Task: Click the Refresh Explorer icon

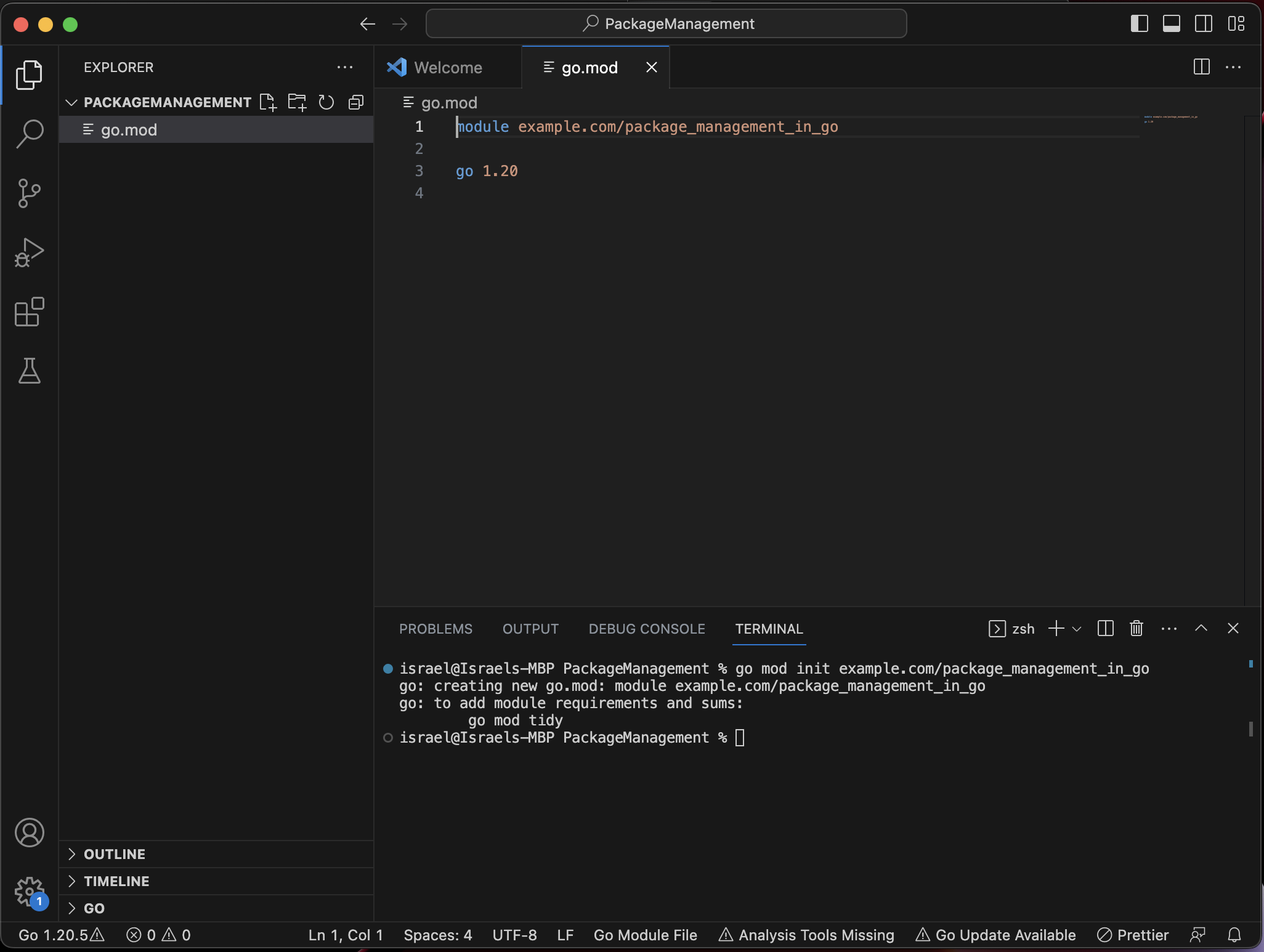Action: click(x=326, y=102)
